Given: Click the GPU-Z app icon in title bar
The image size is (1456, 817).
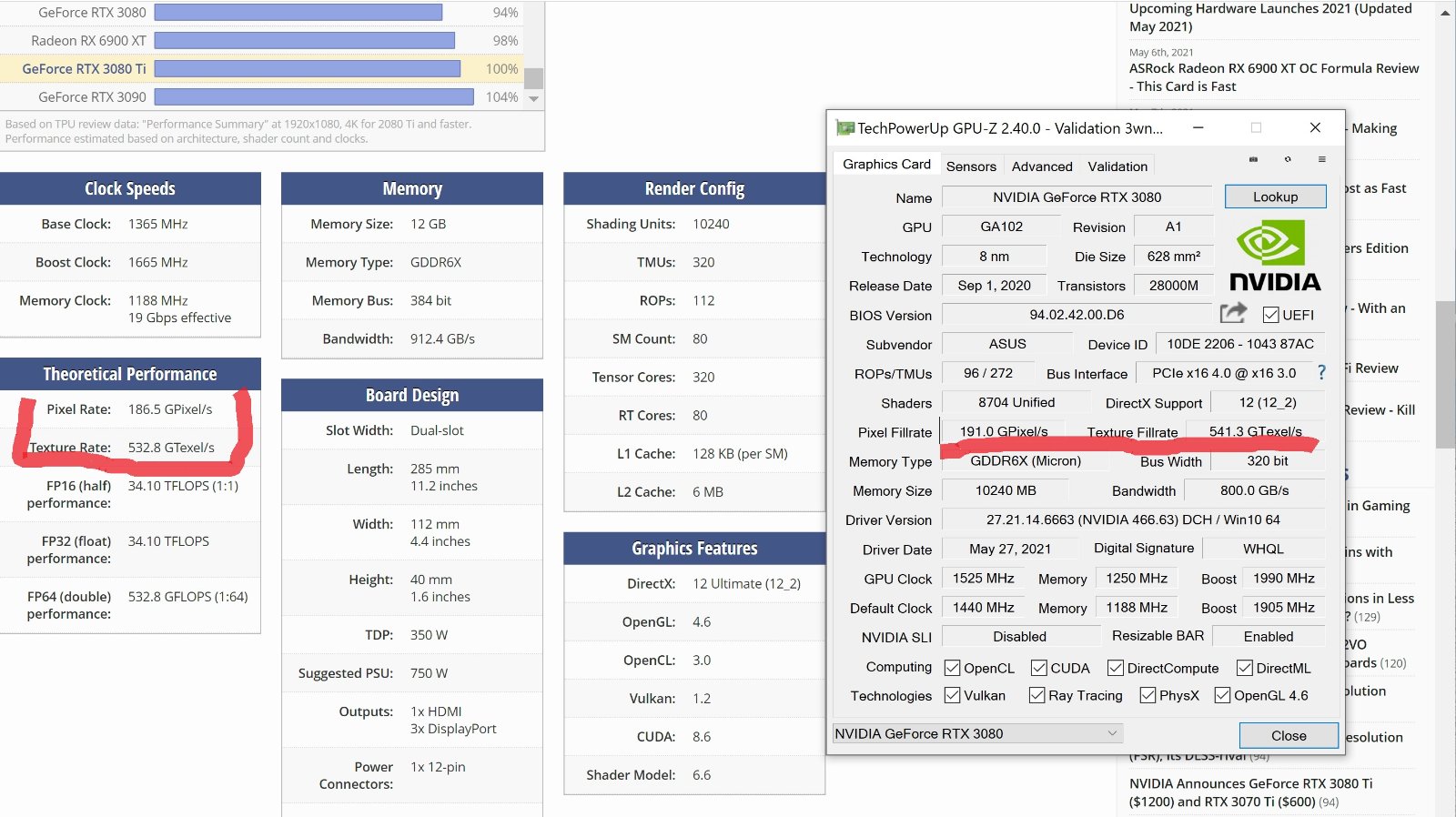Looking at the screenshot, I should point(845,128).
